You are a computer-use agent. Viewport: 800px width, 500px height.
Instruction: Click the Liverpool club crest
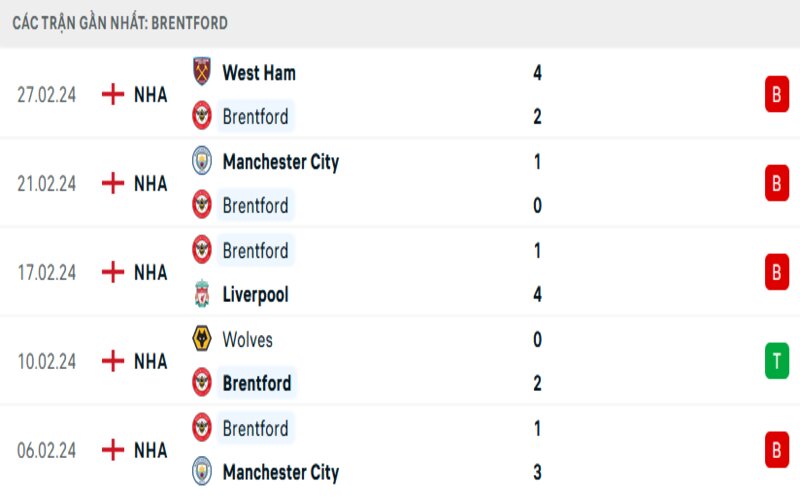(x=202, y=294)
